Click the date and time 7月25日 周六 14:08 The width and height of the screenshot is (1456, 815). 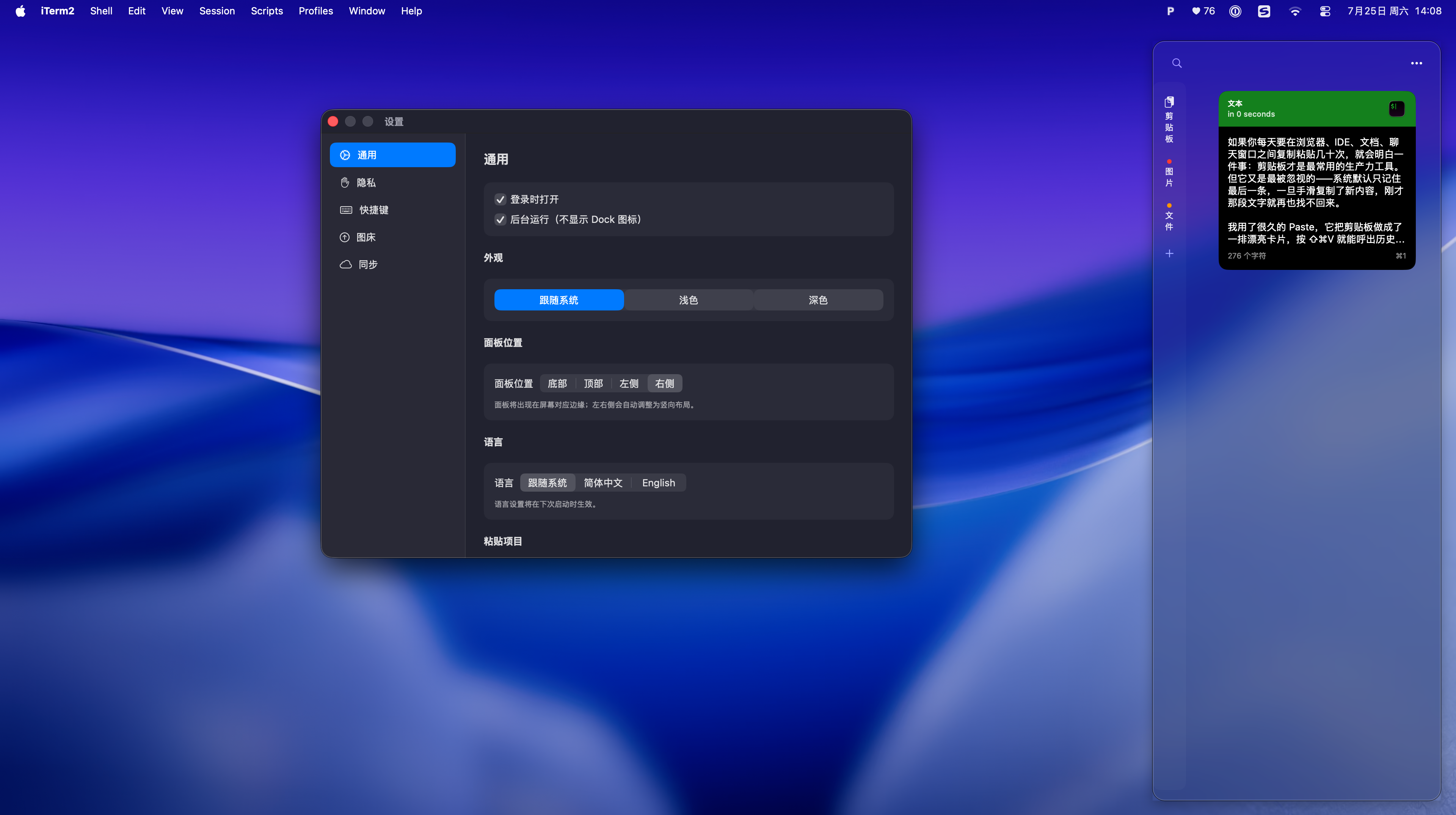1395,11
